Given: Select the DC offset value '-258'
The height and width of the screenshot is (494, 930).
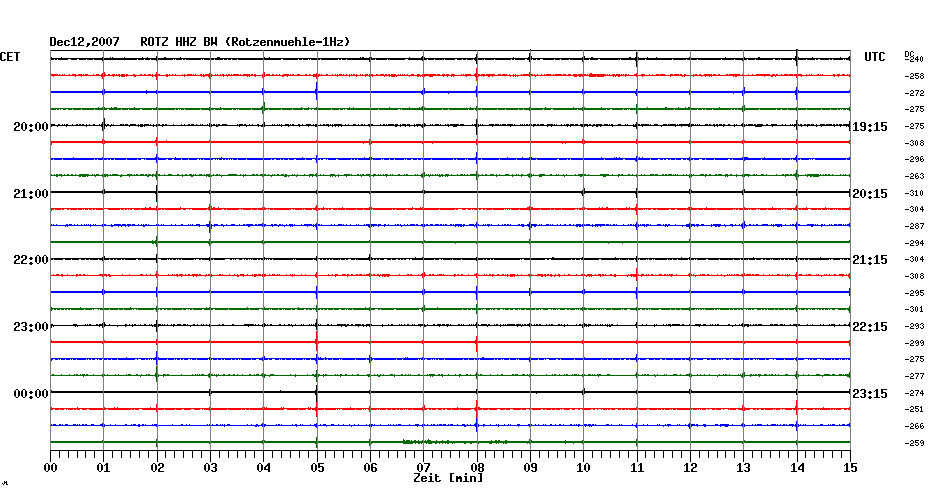Looking at the screenshot, I should click(915, 77).
